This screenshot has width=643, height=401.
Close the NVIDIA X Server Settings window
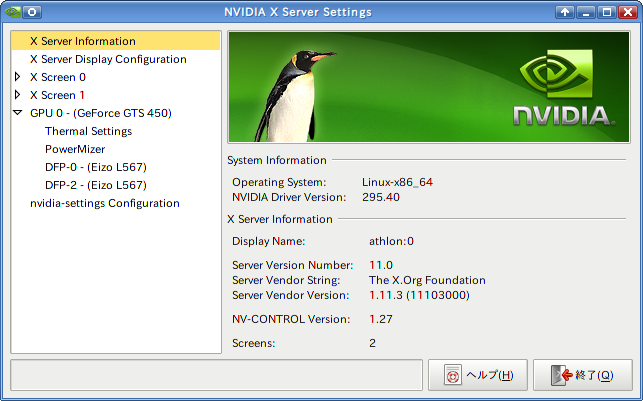click(x=628, y=12)
